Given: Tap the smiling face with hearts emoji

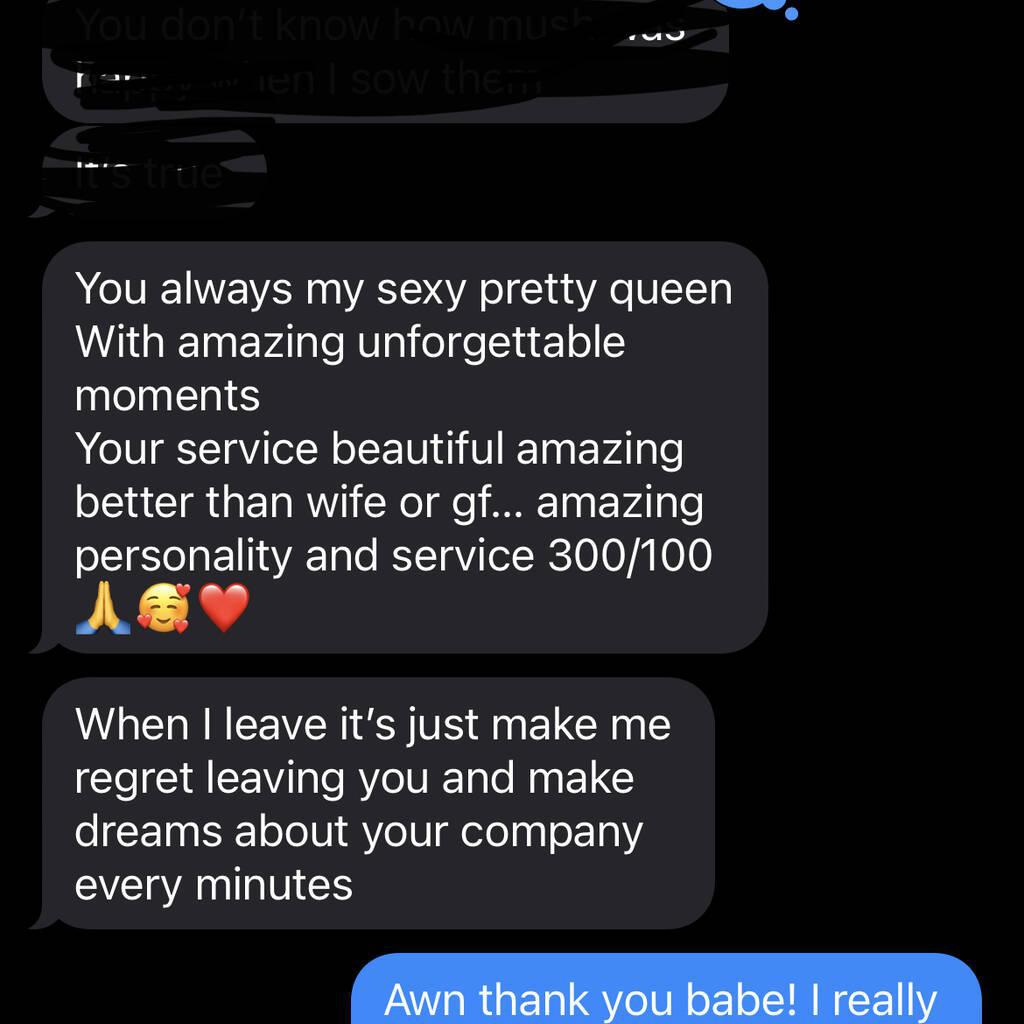Looking at the screenshot, I should pos(163,609).
